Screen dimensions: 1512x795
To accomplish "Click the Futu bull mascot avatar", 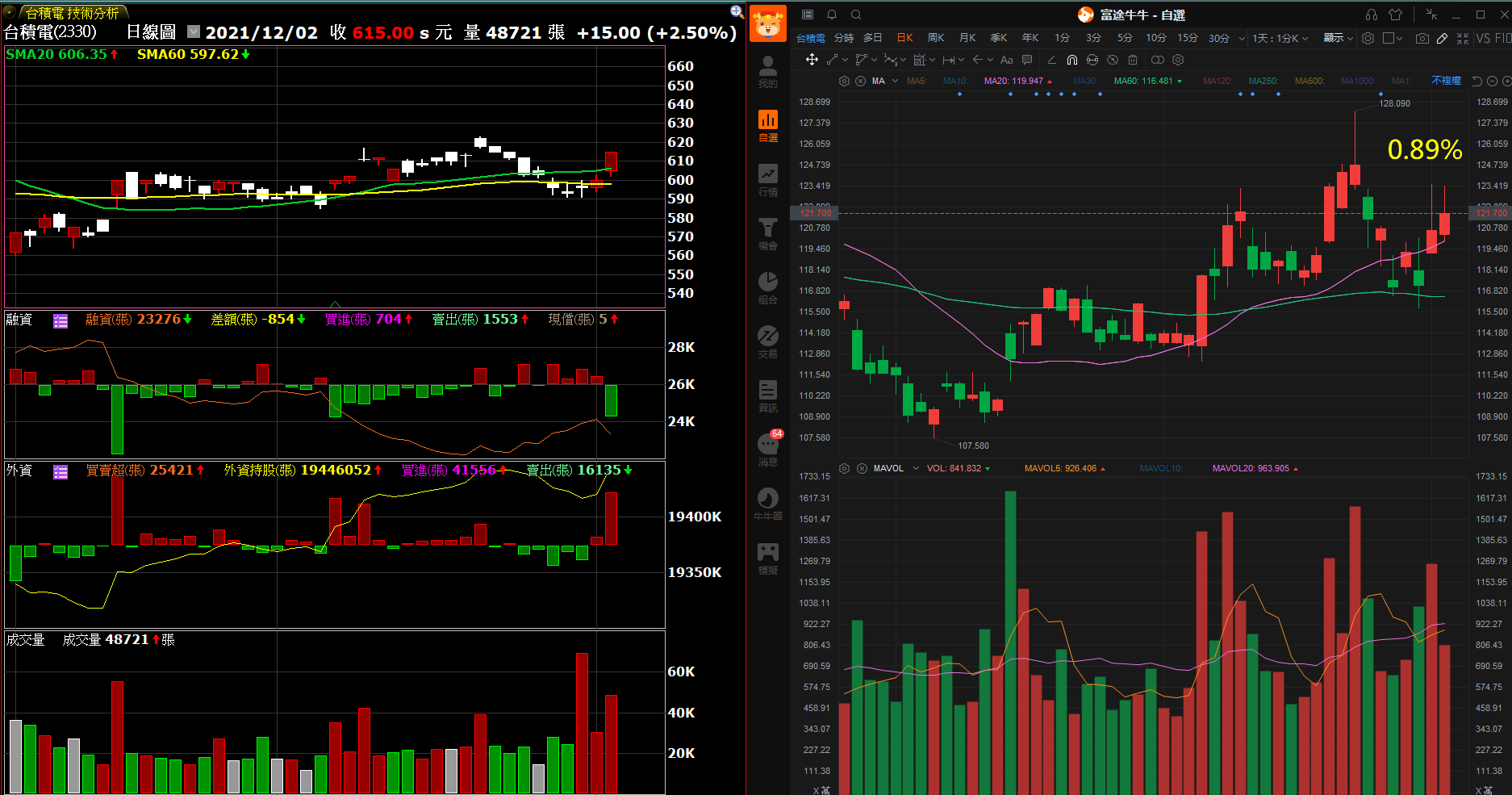I will tap(768, 23).
